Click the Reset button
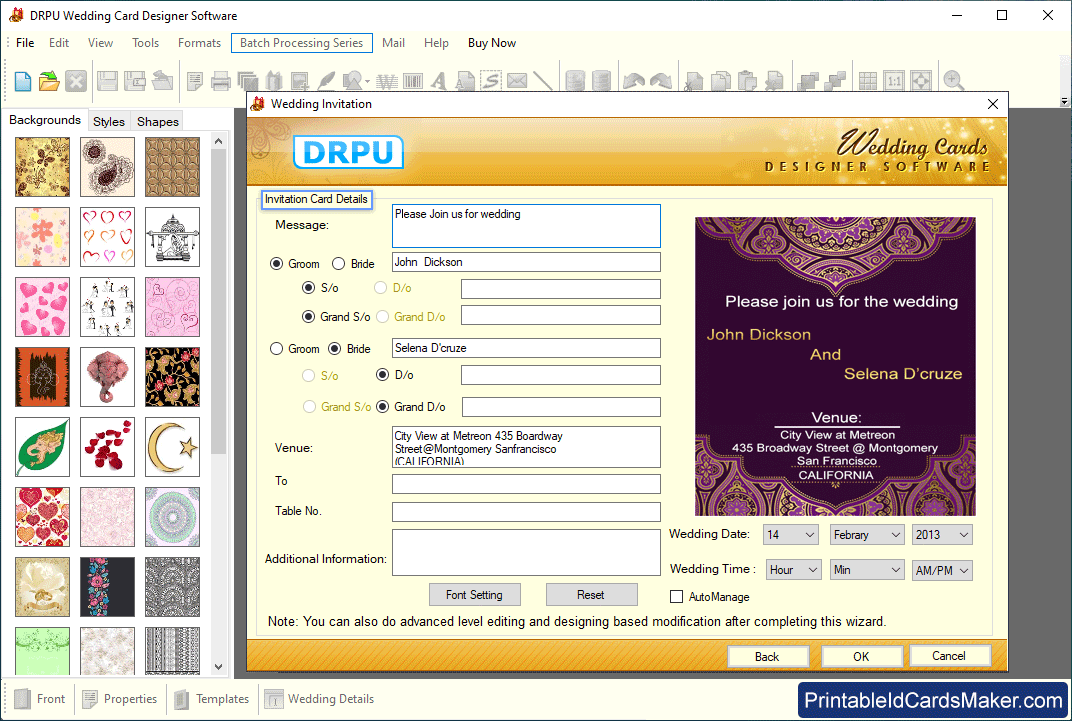 tap(591, 595)
